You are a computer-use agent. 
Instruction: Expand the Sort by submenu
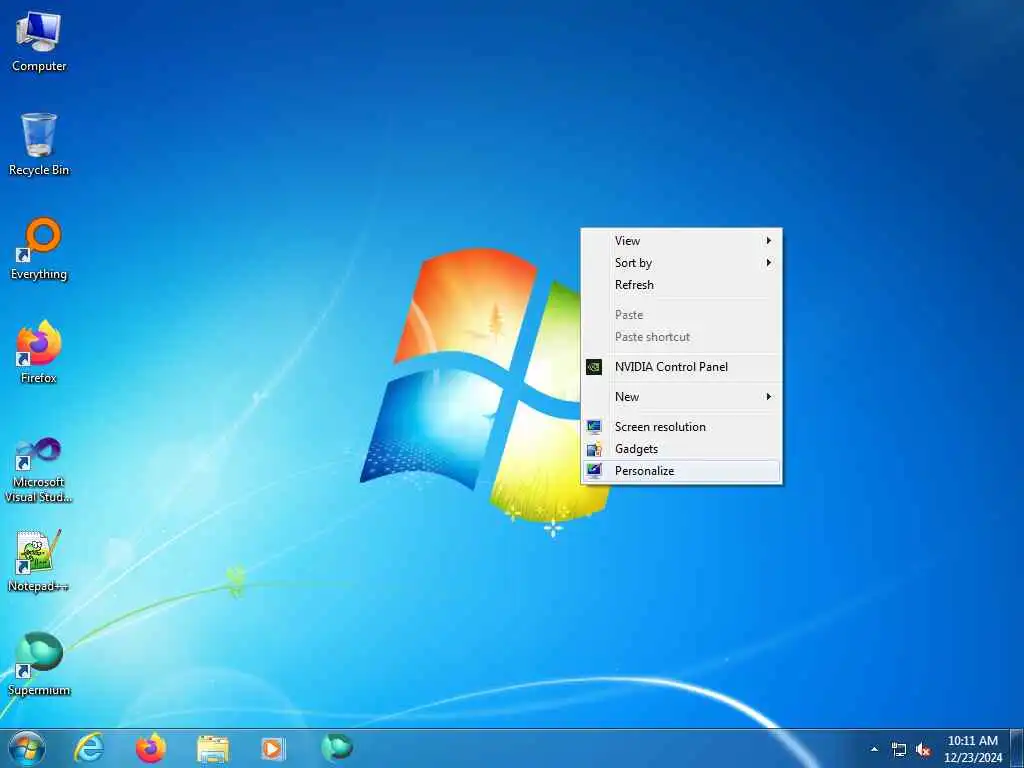(681, 263)
